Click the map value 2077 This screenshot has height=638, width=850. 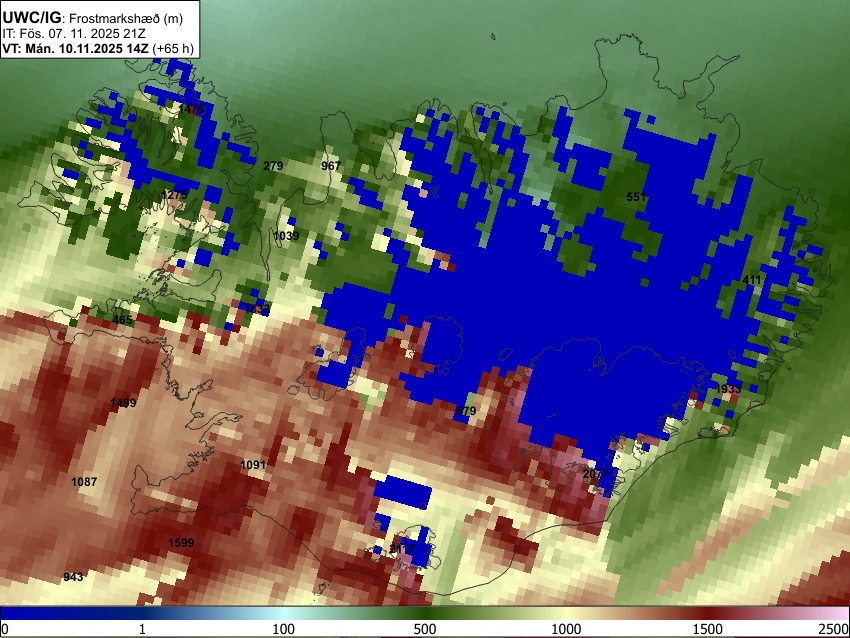596,474
